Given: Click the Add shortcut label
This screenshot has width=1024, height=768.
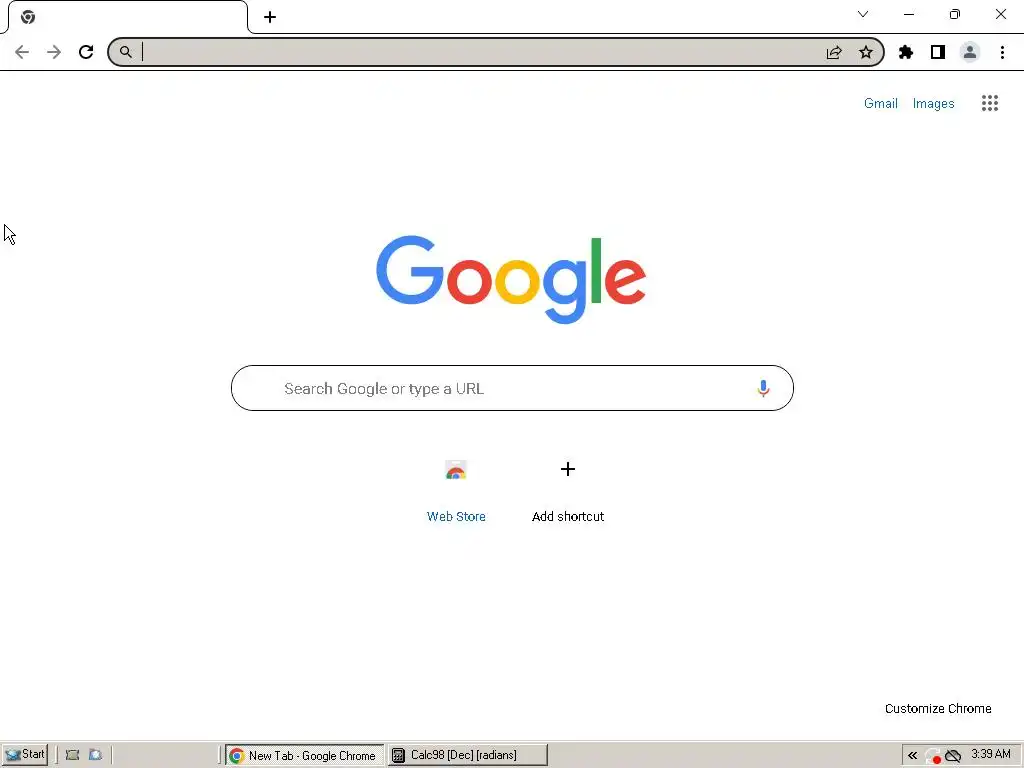Looking at the screenshot, I should coord(568,517).
